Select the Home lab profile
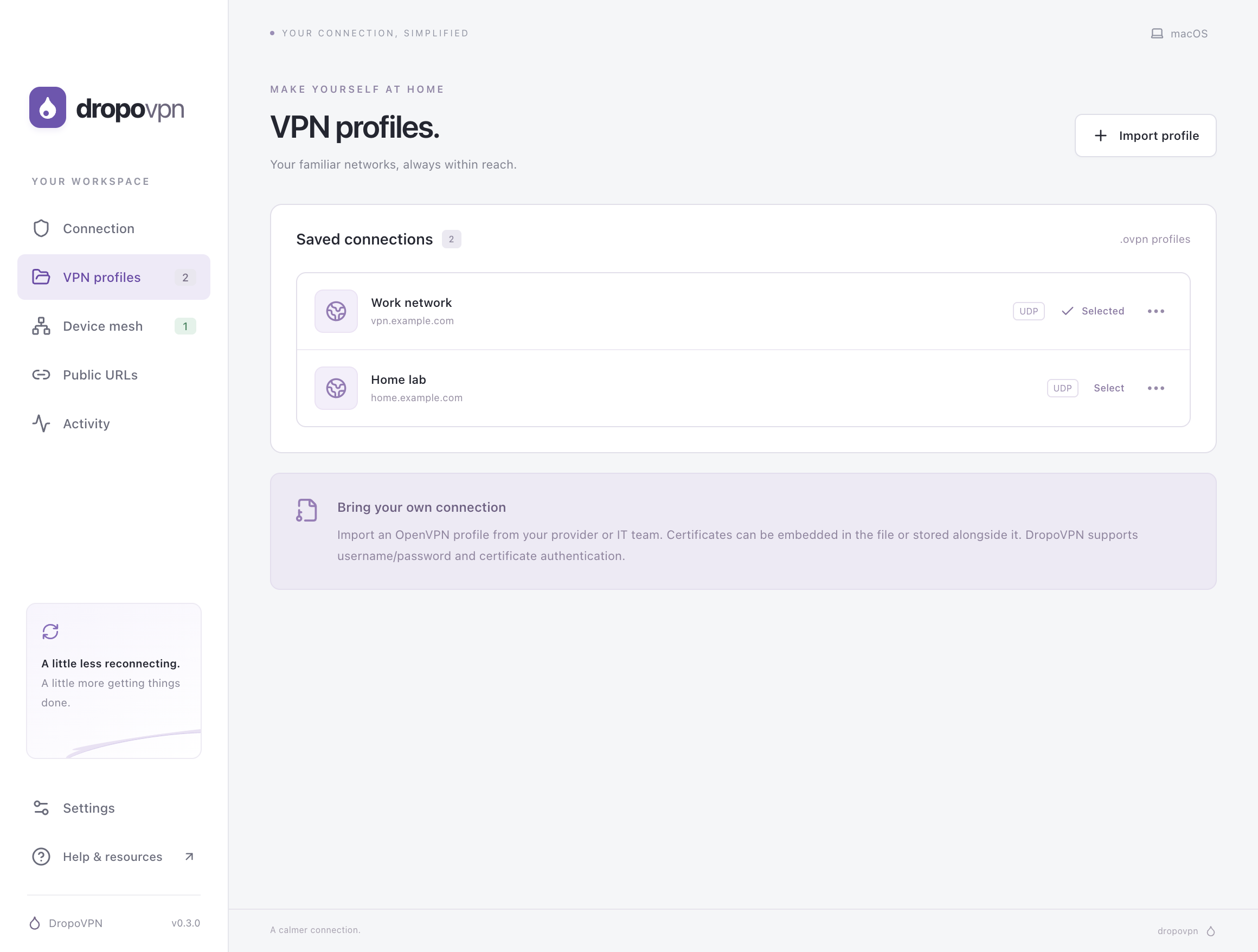The image size is (1258, 952). coord(1108,388)
